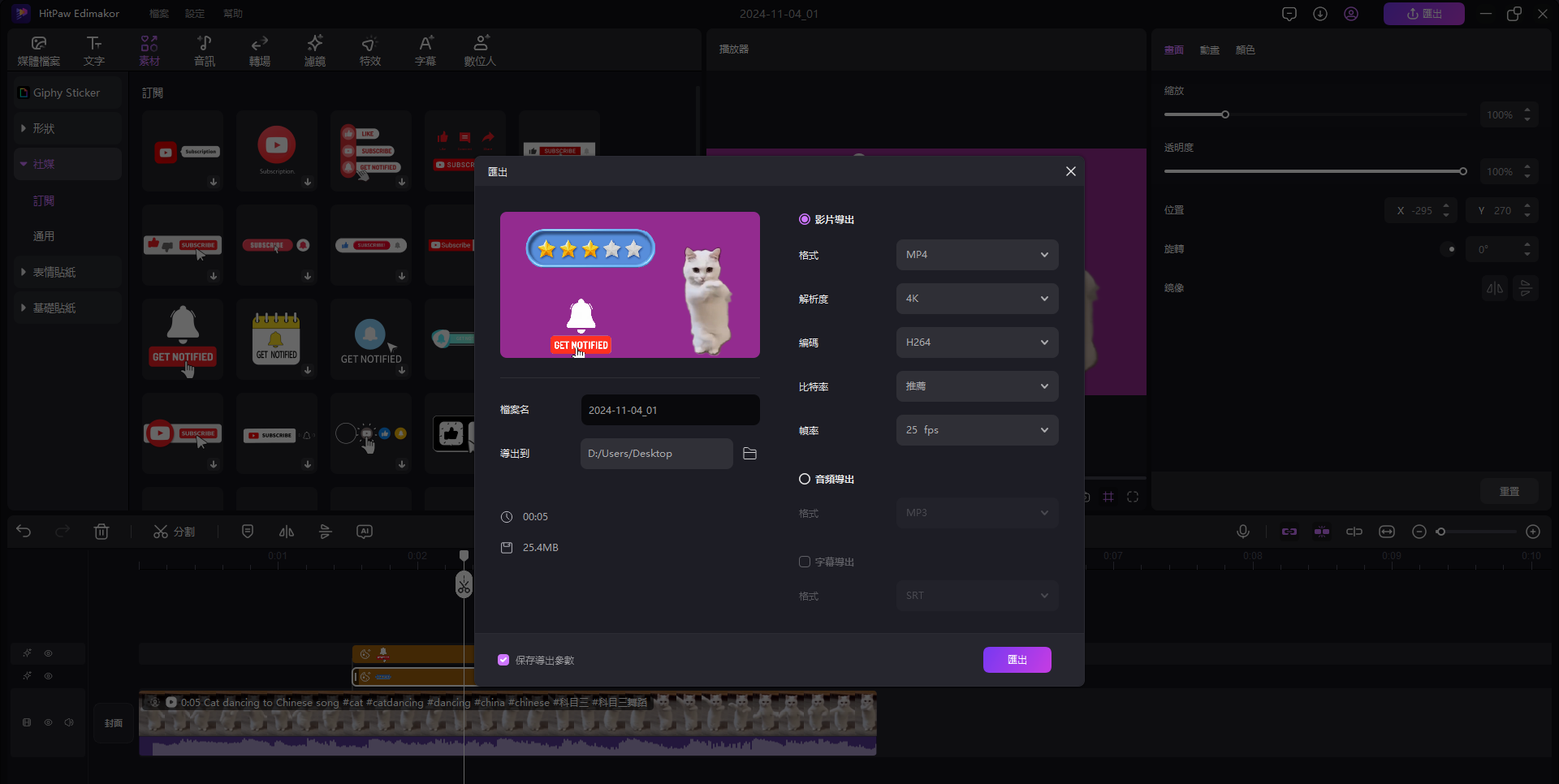Image resolution: width=1559 pixels, height=784 pixels.
Task: Click the browse folder icon for export path
Action: click(749, 454)
